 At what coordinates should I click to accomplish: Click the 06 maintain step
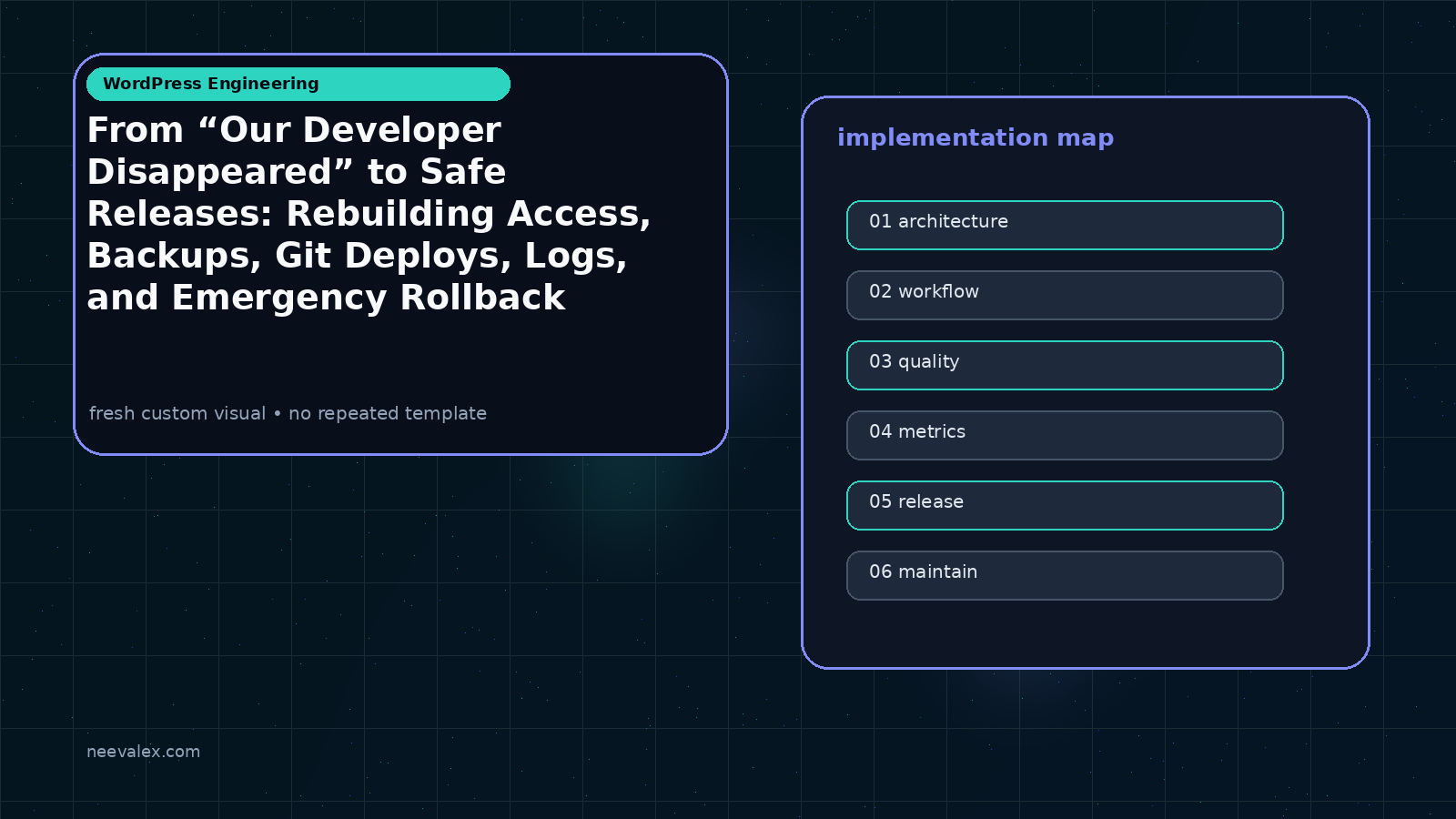(x=1065, y=575)
